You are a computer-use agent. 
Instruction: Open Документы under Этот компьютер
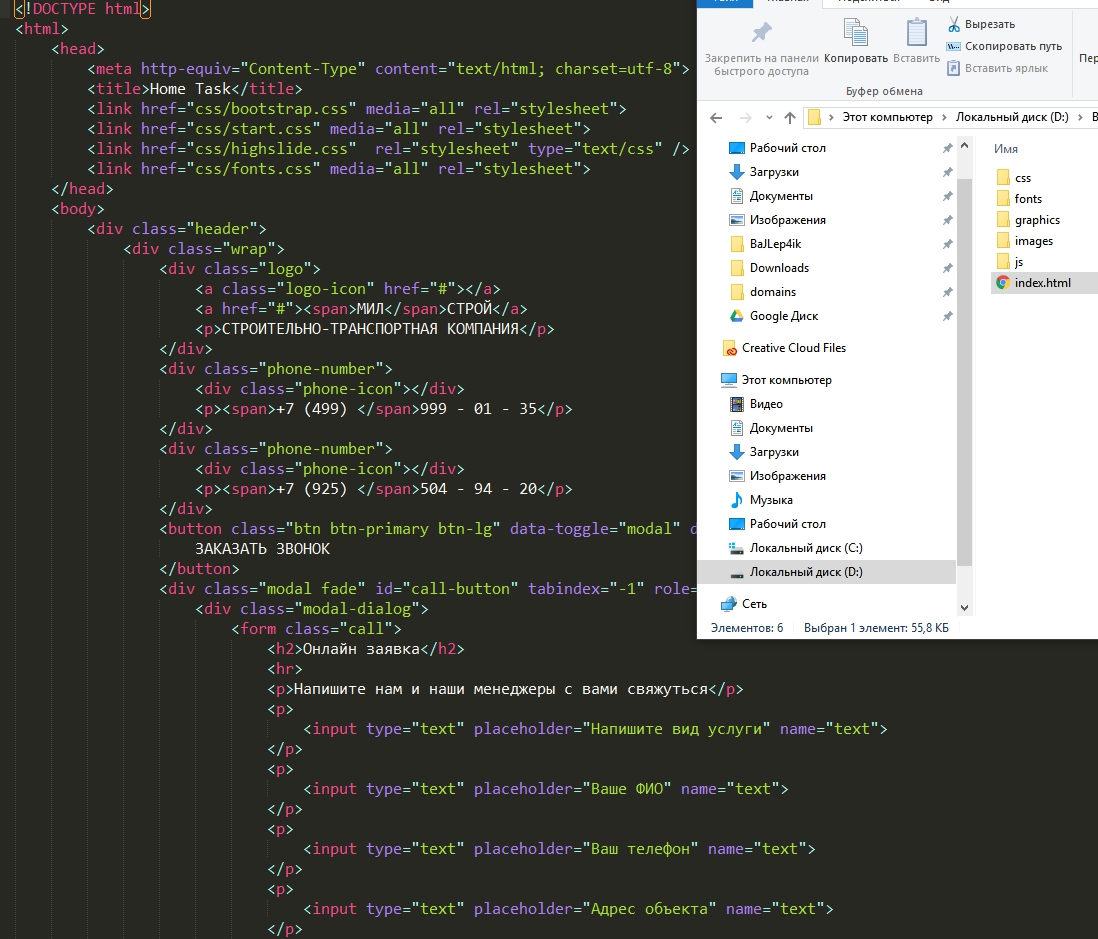click(781, 428)
